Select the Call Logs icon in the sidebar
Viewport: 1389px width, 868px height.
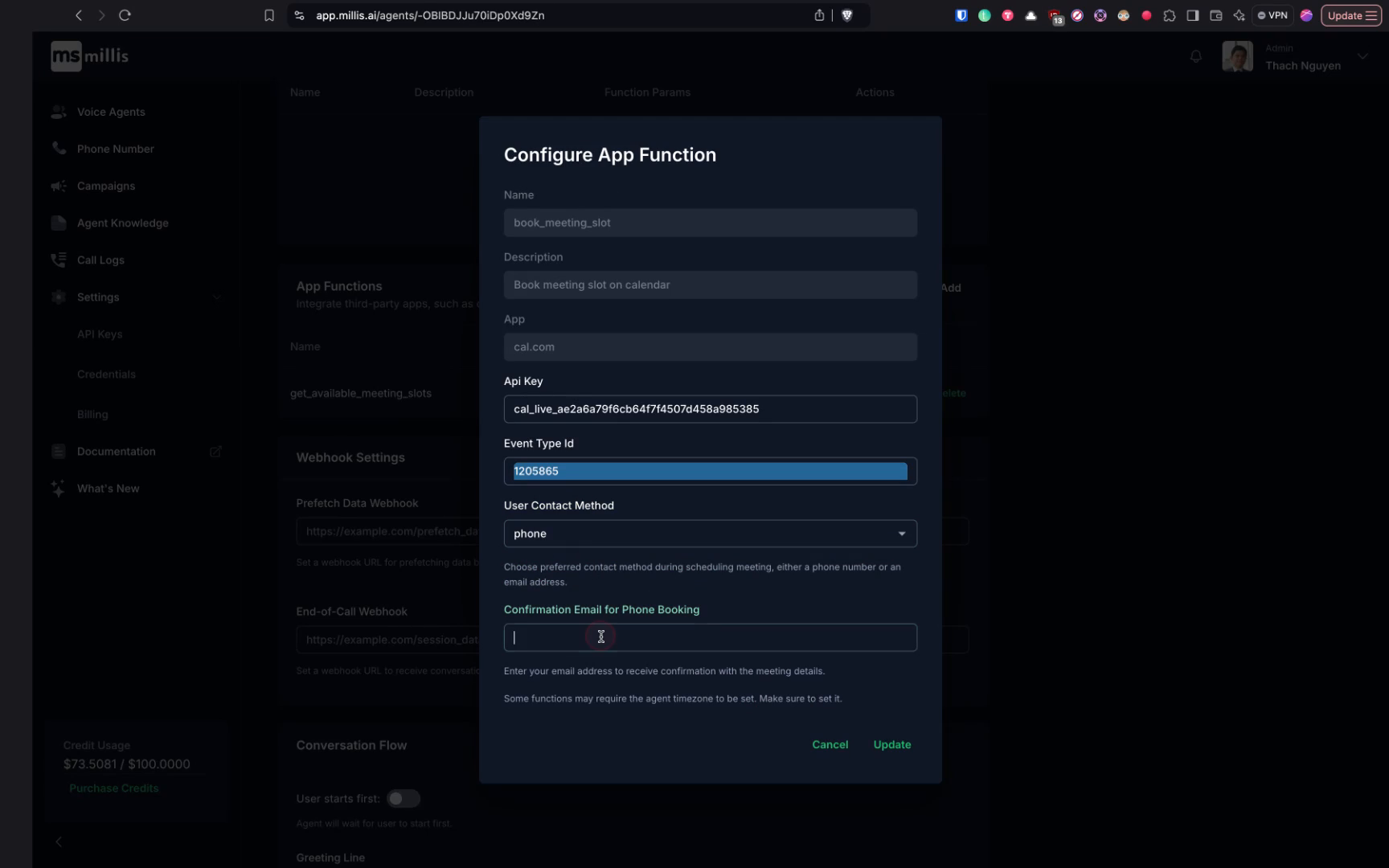[x=58, y=260]
